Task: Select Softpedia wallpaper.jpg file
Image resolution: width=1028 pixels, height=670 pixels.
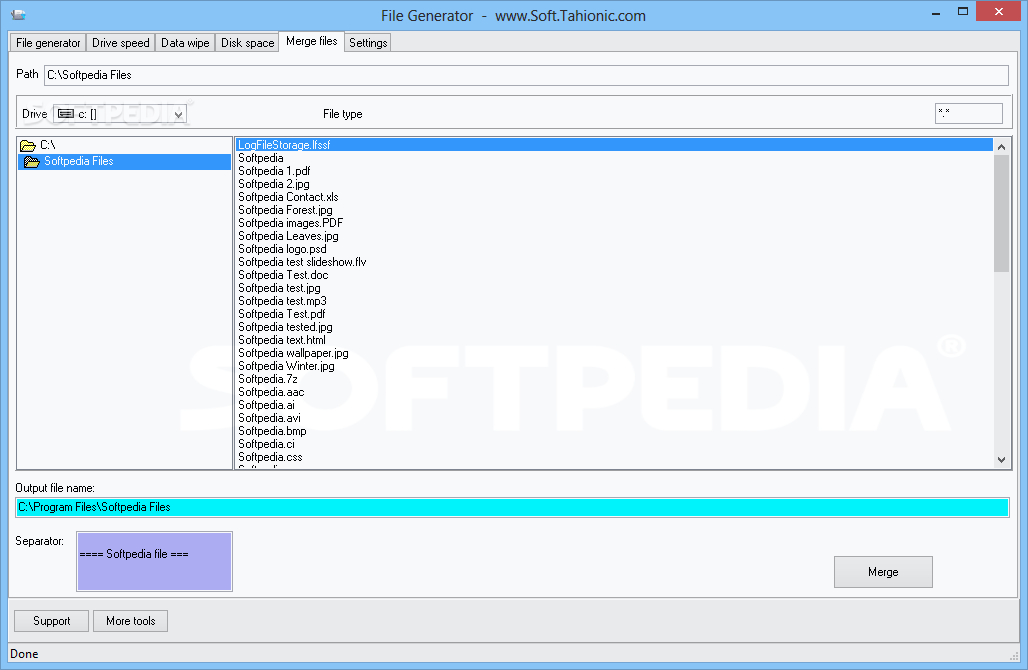Action: pos(614,353)
